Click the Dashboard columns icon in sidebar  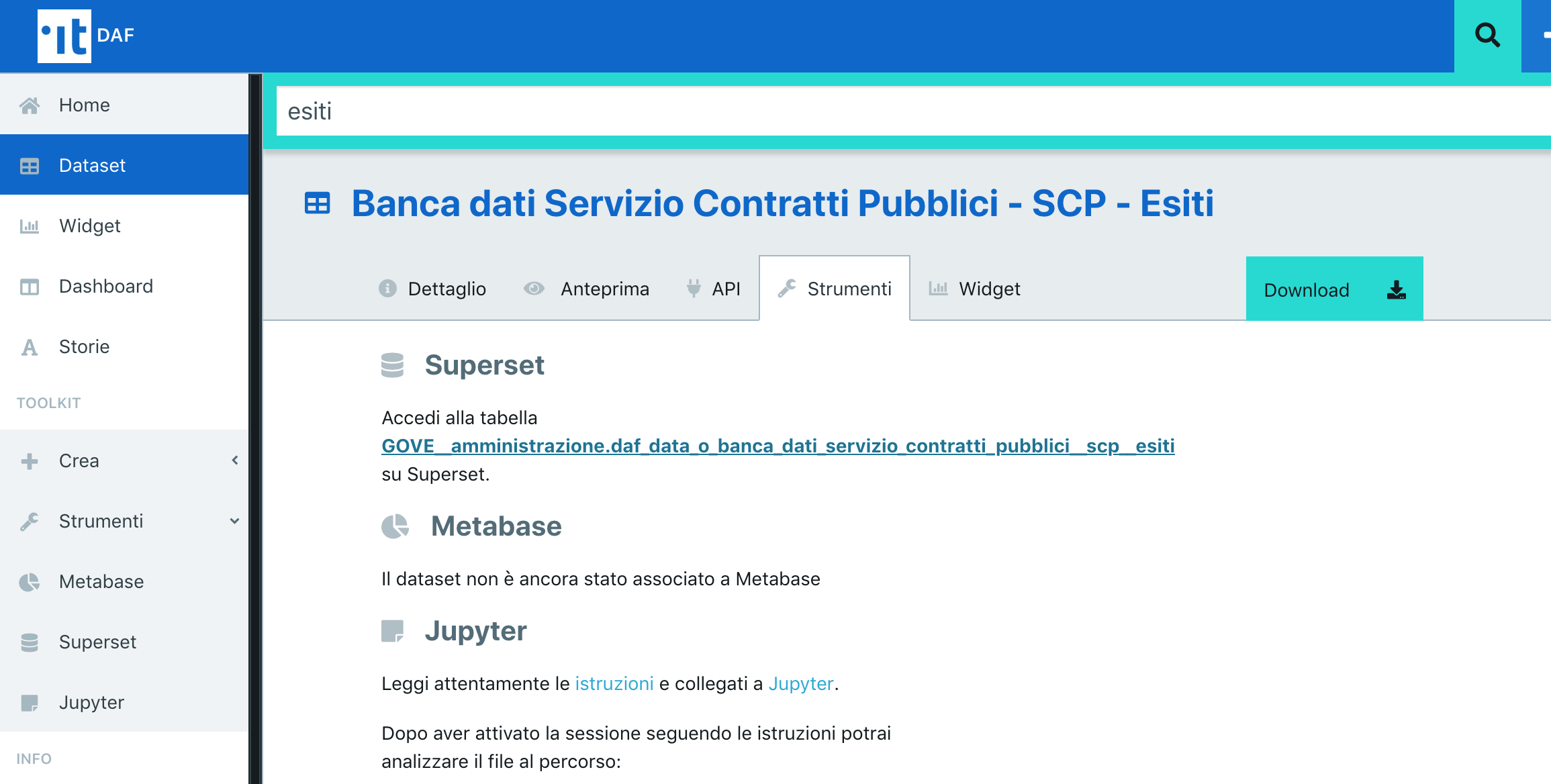30,287
